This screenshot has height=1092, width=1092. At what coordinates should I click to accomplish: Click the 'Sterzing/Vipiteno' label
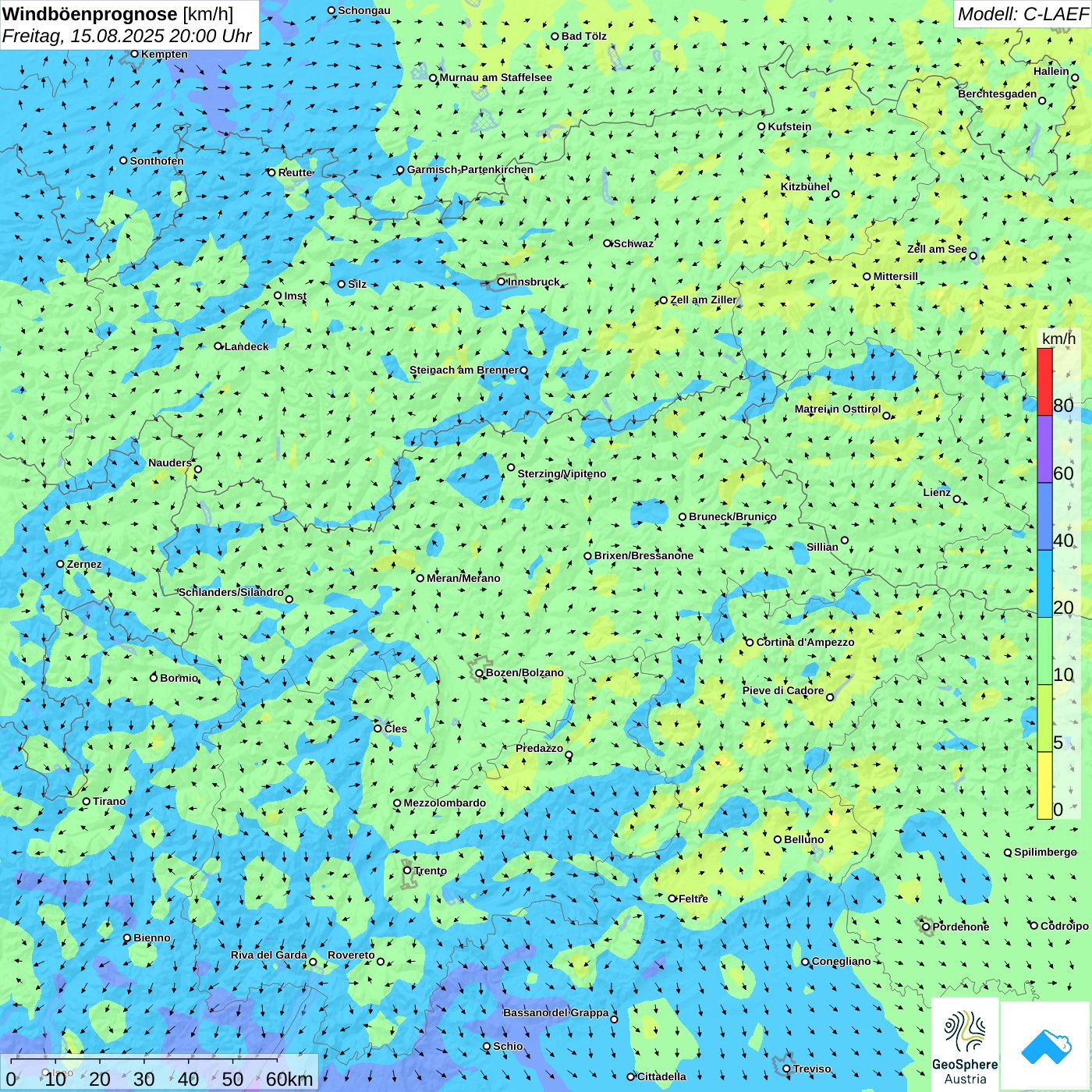tap(562, 473)
